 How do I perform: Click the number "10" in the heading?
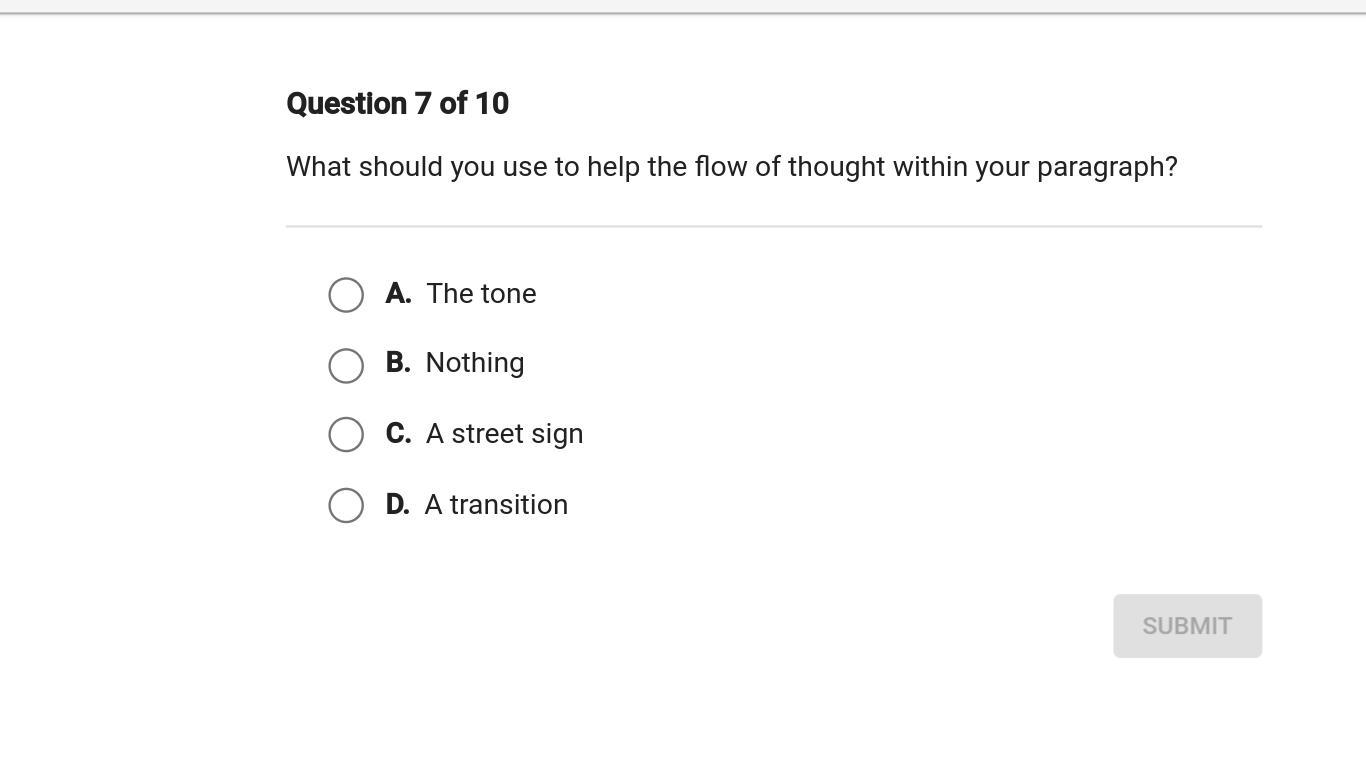pyautogui.click(x=491, y=104)
